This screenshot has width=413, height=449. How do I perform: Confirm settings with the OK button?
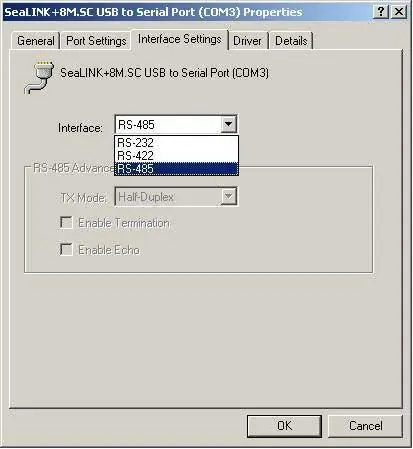point(284,426)
